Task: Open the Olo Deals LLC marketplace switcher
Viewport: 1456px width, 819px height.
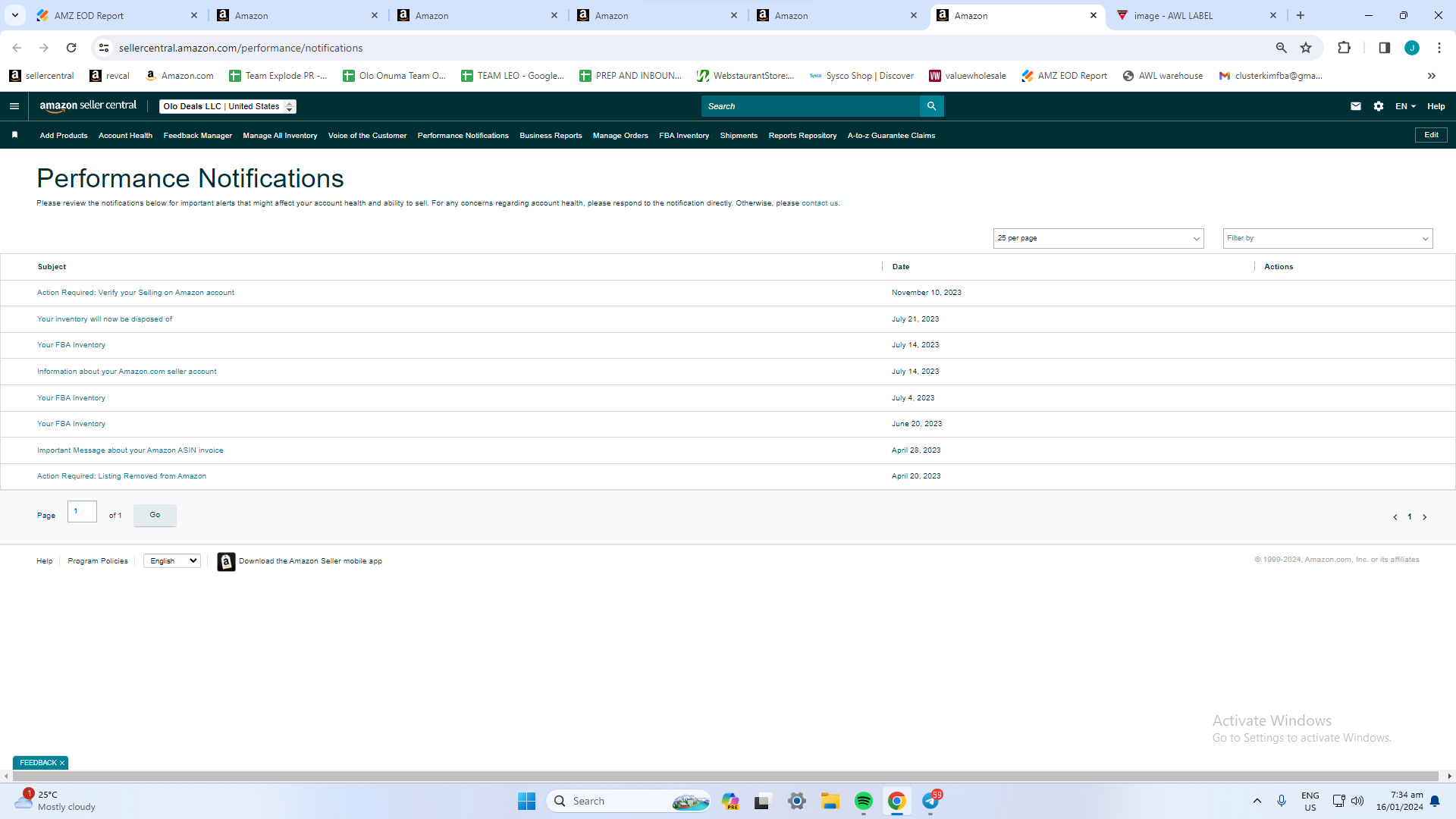Action: (x=227, y=106)
